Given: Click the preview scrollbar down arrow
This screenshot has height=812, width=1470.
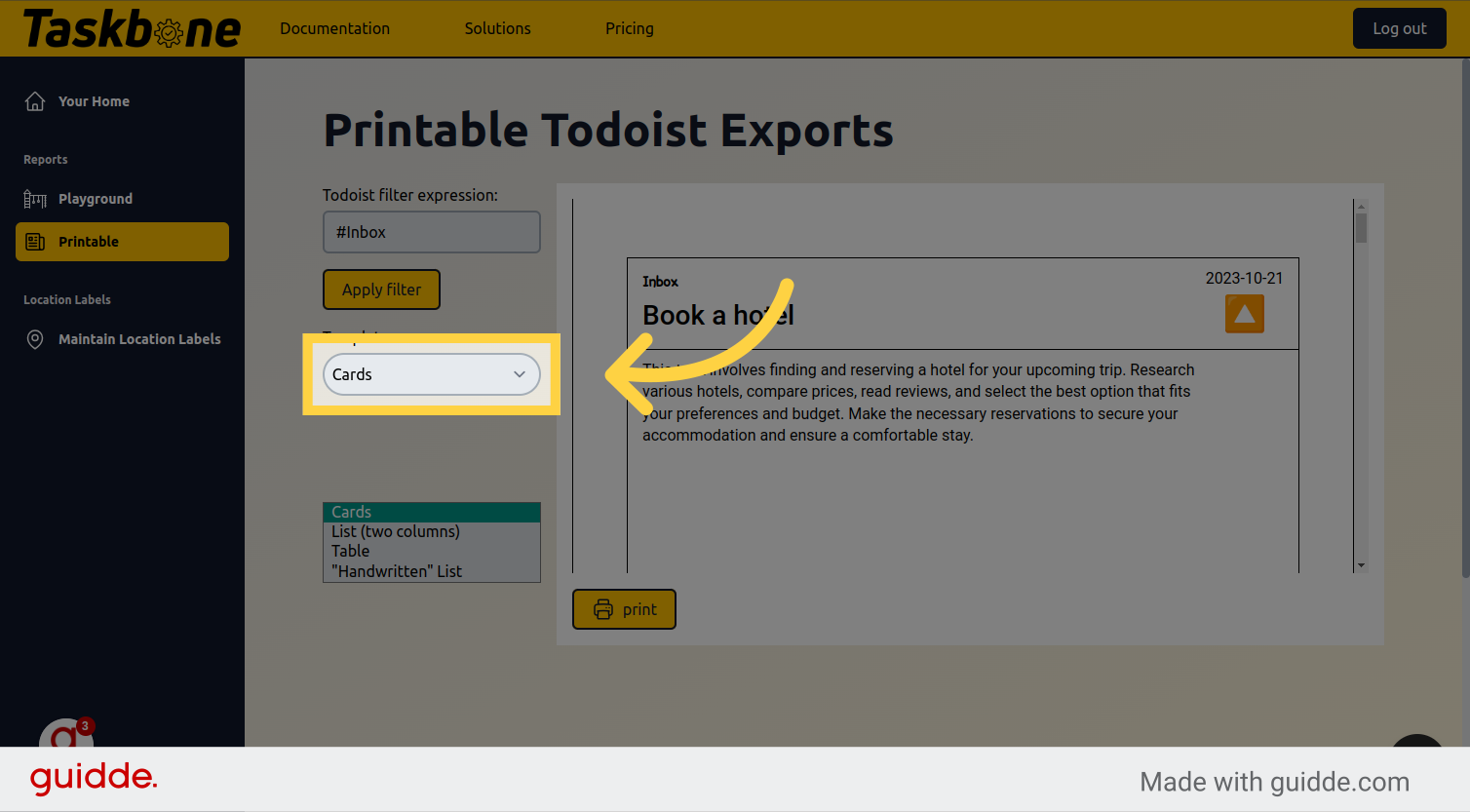Looking at the screenshot, I should pyautogui.click(x=1361, y=565).
